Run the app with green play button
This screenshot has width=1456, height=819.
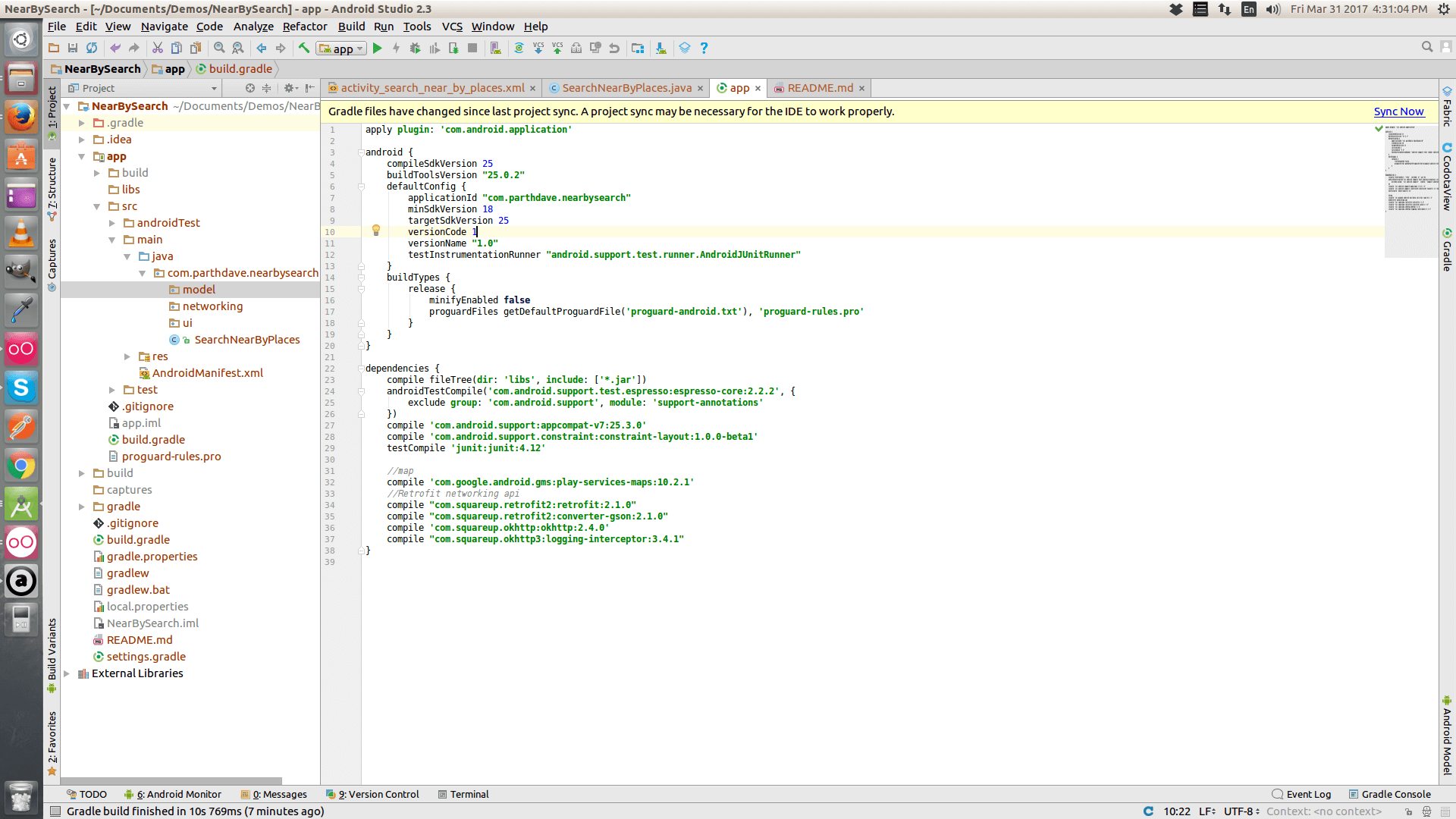[377, 48]
